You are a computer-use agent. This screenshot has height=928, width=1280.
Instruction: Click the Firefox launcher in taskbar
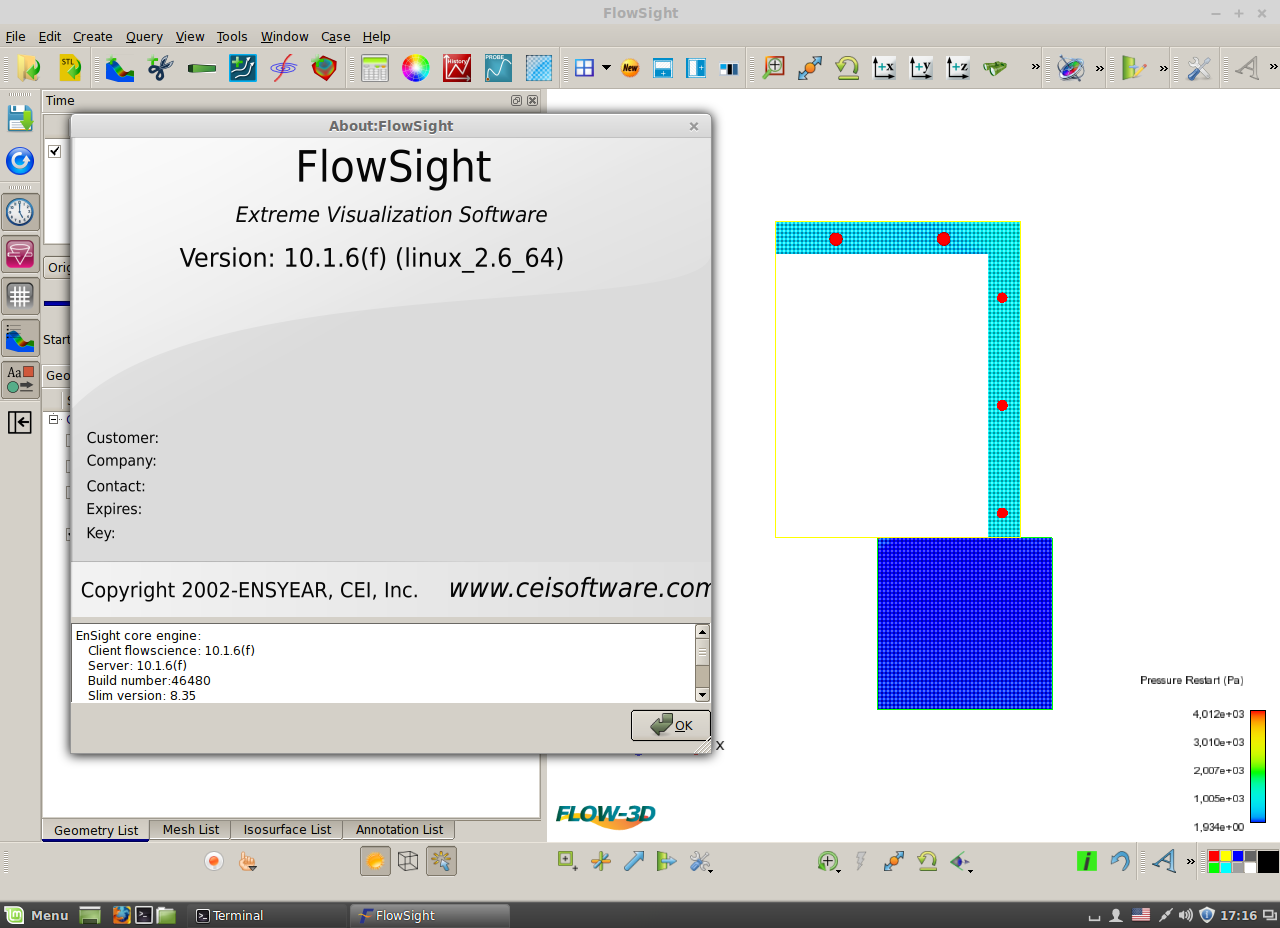click(122, 915)
